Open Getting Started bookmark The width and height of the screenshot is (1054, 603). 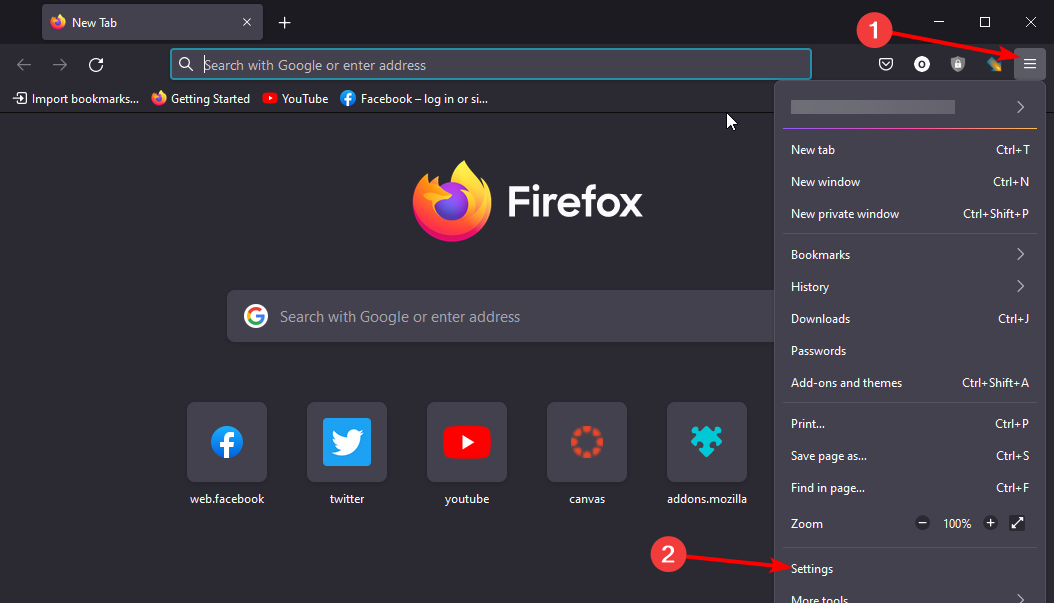coord(201,99)
